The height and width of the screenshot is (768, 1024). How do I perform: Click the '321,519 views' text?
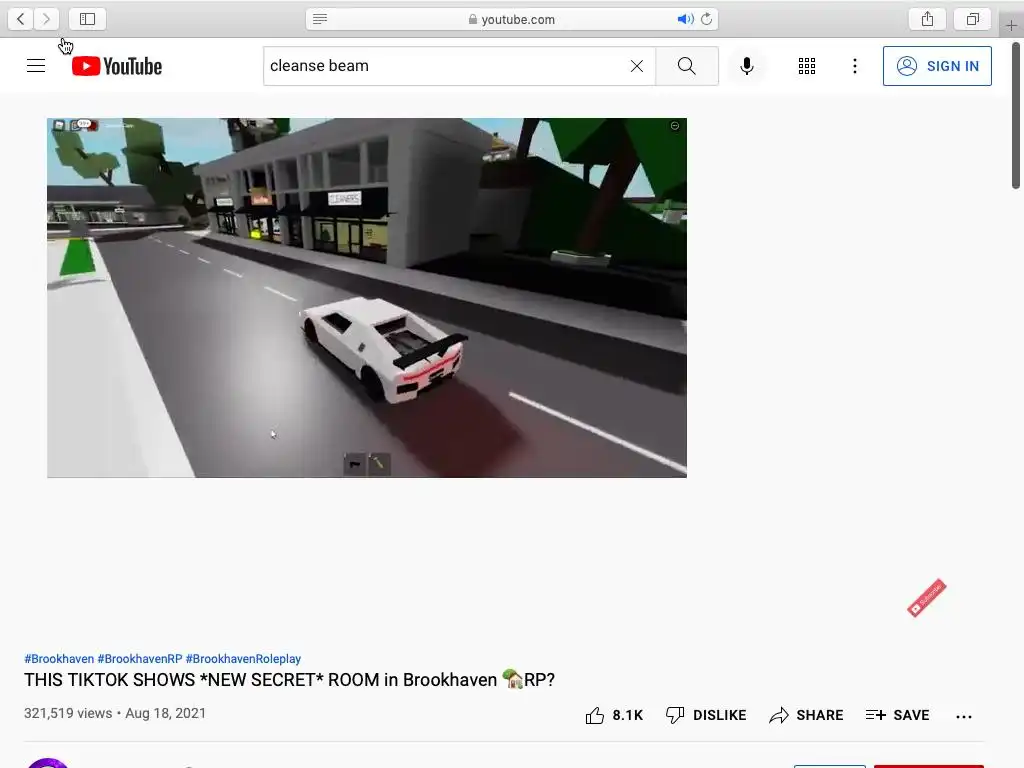68,713
